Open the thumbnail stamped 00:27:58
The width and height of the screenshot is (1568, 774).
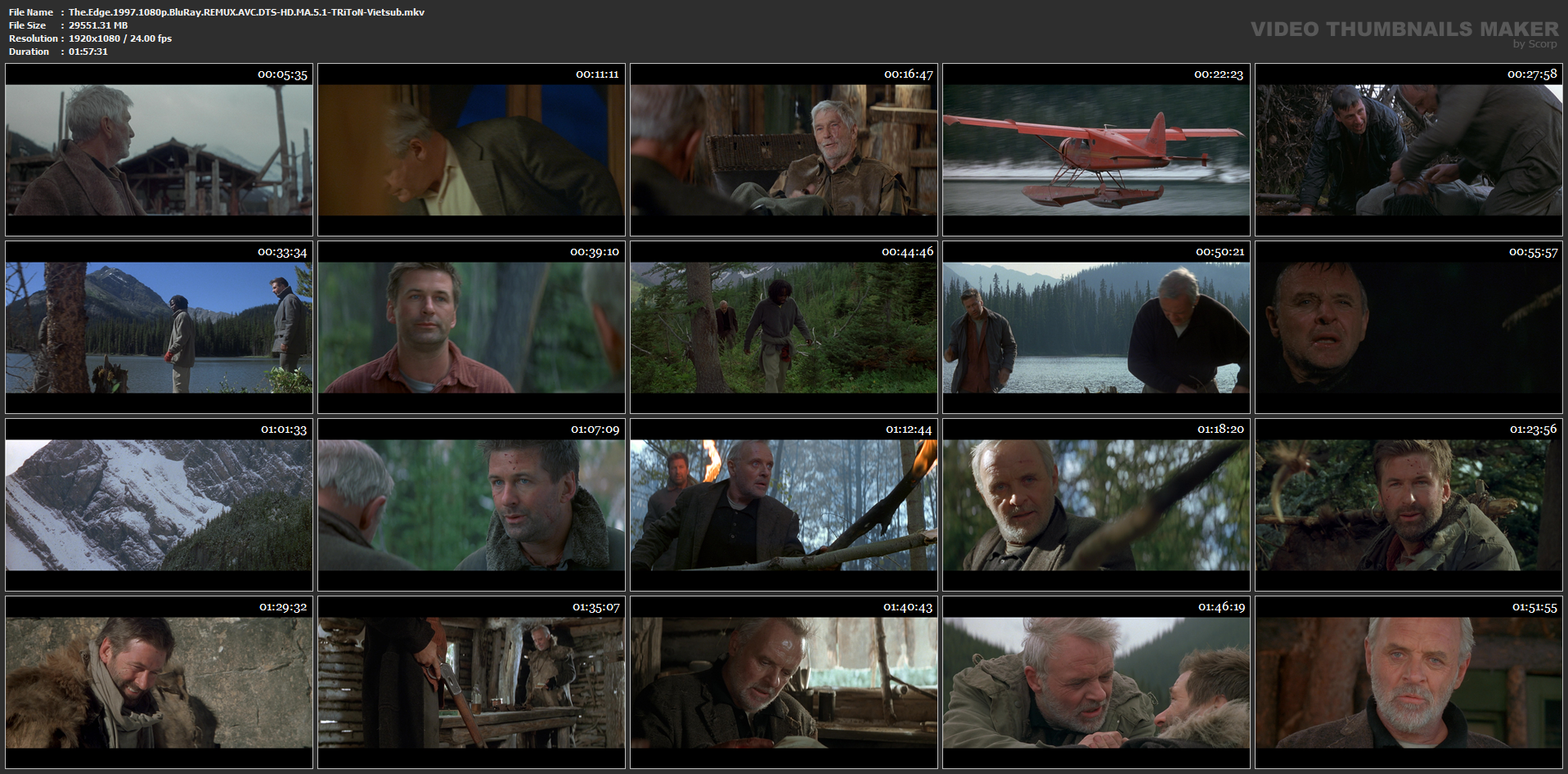coord(1409,150)
